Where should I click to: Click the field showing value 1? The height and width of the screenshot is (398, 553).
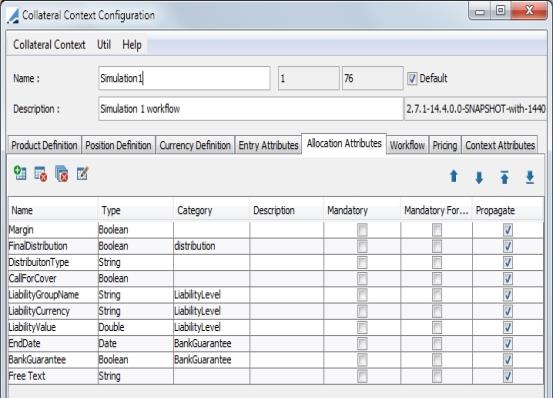(309, 78)
